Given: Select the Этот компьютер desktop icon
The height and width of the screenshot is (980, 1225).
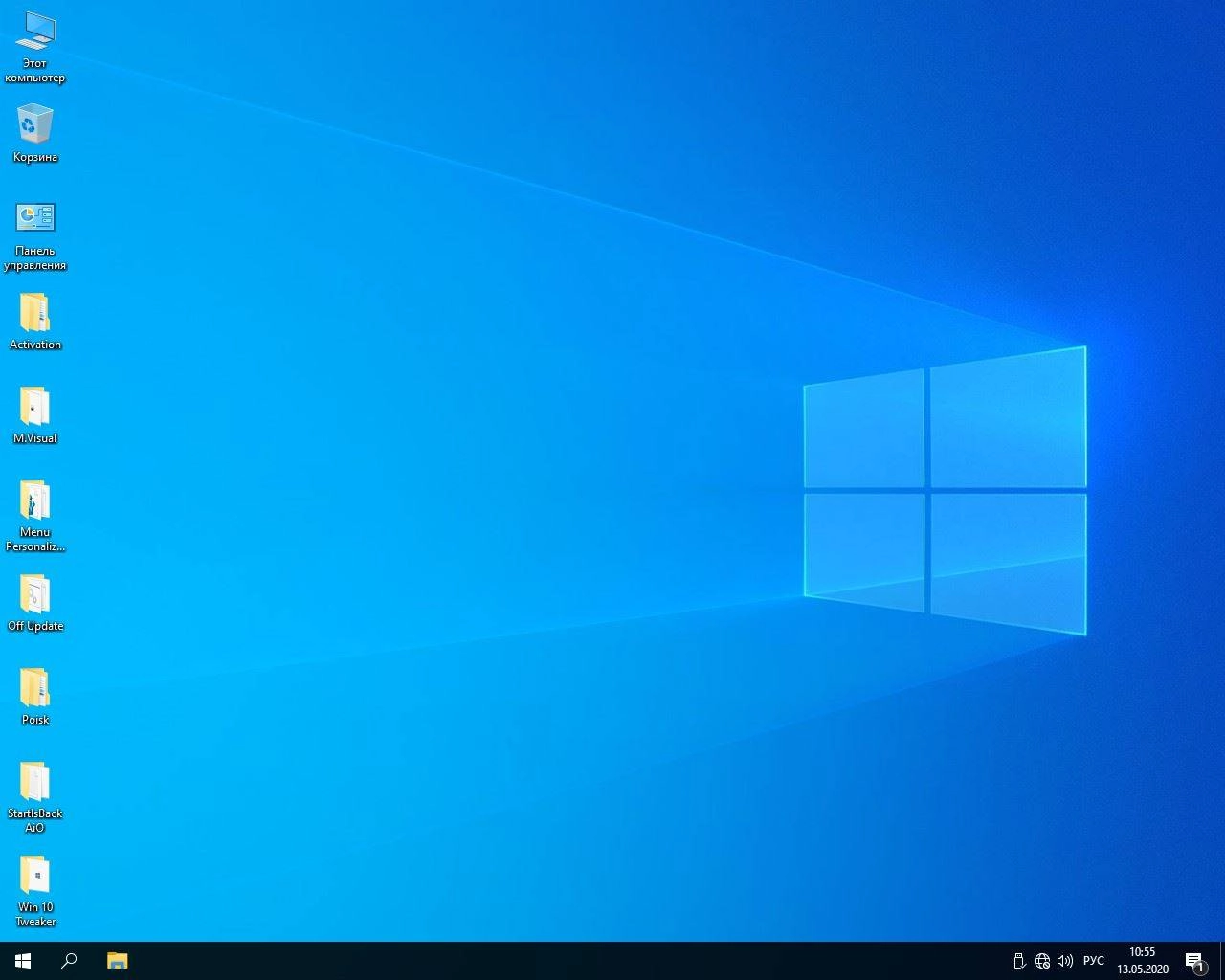Looking at the screenshot, I should pyautogui.click(x=35, y=48).
